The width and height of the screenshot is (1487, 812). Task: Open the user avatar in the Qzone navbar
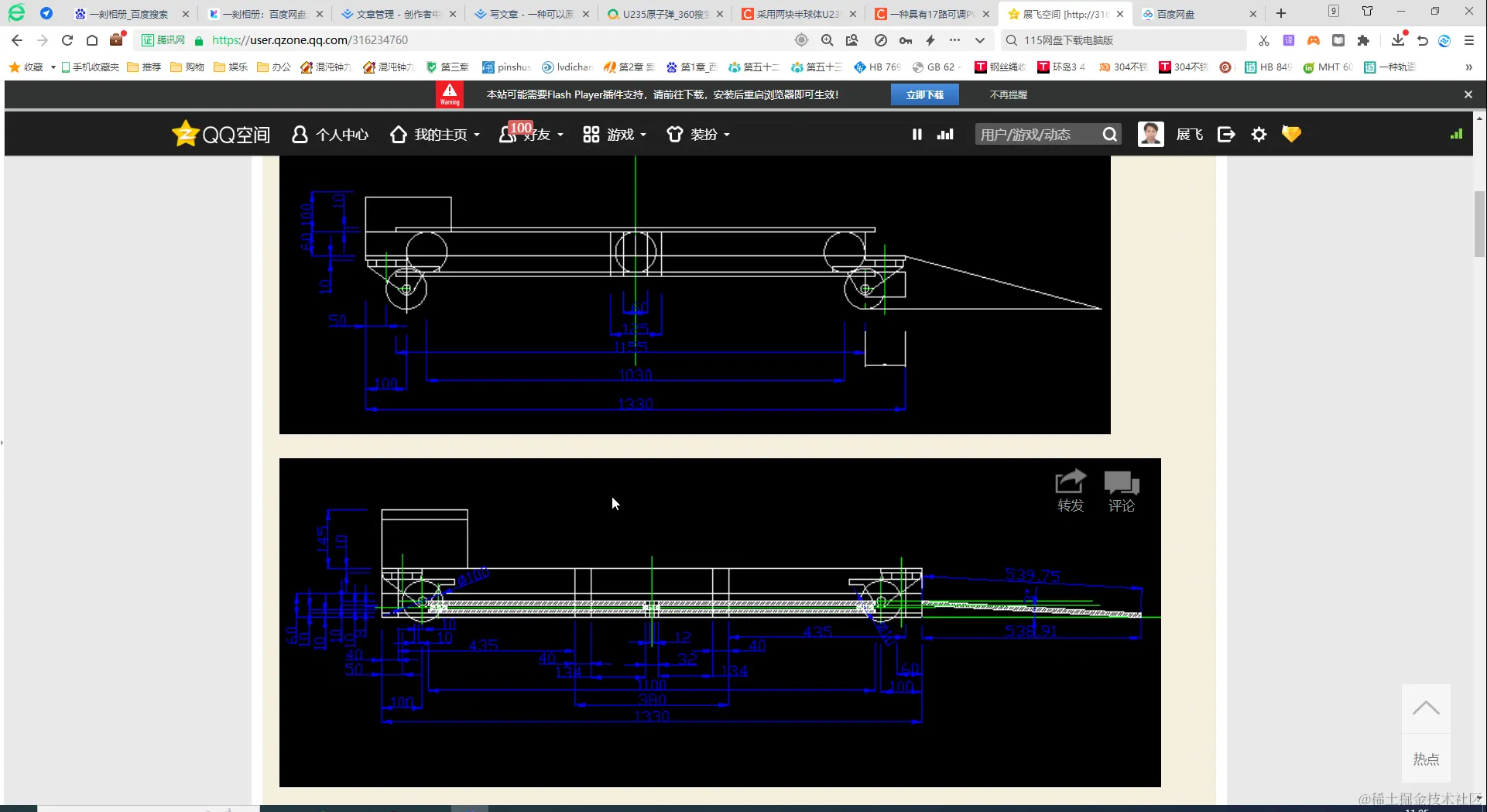pyautogui.click(x=1151, y=134)
